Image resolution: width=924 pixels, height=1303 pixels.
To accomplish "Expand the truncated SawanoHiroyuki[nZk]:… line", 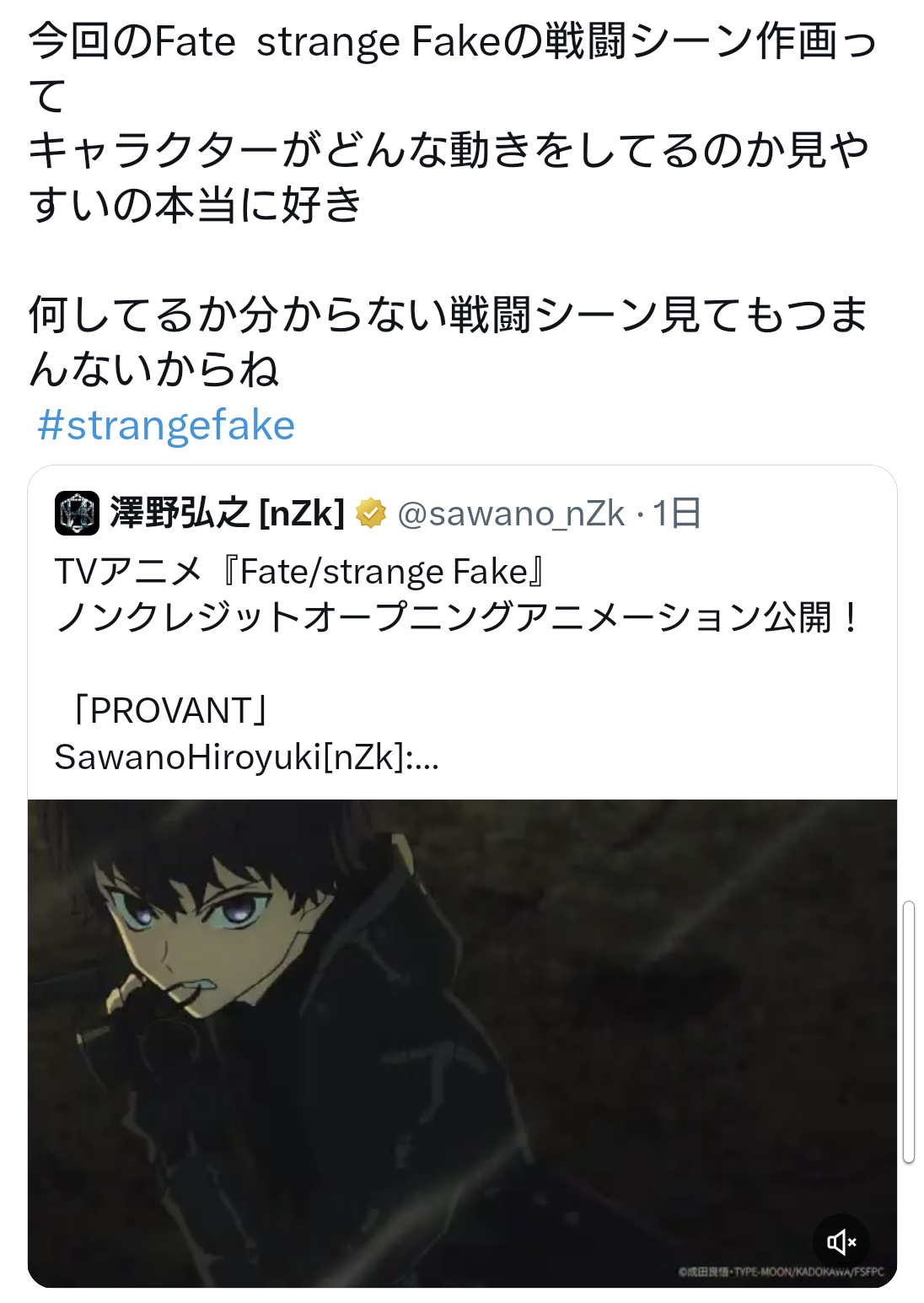I will 247,757.
